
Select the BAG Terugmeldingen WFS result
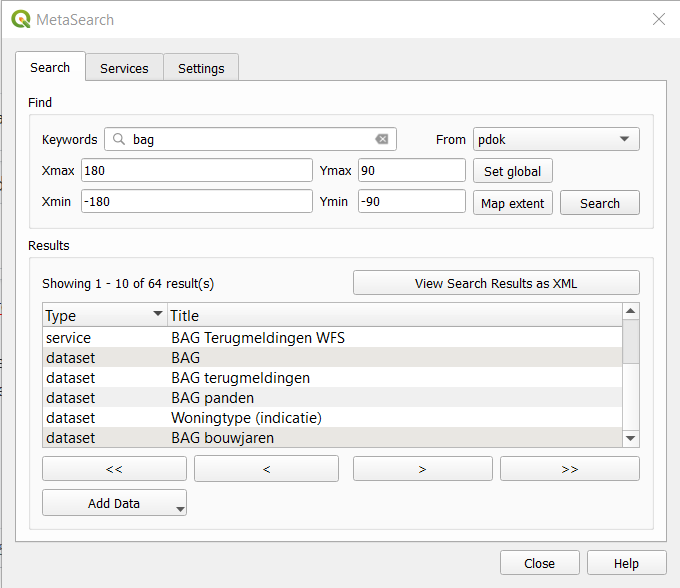pyautogui.click(x=332, y=337)
